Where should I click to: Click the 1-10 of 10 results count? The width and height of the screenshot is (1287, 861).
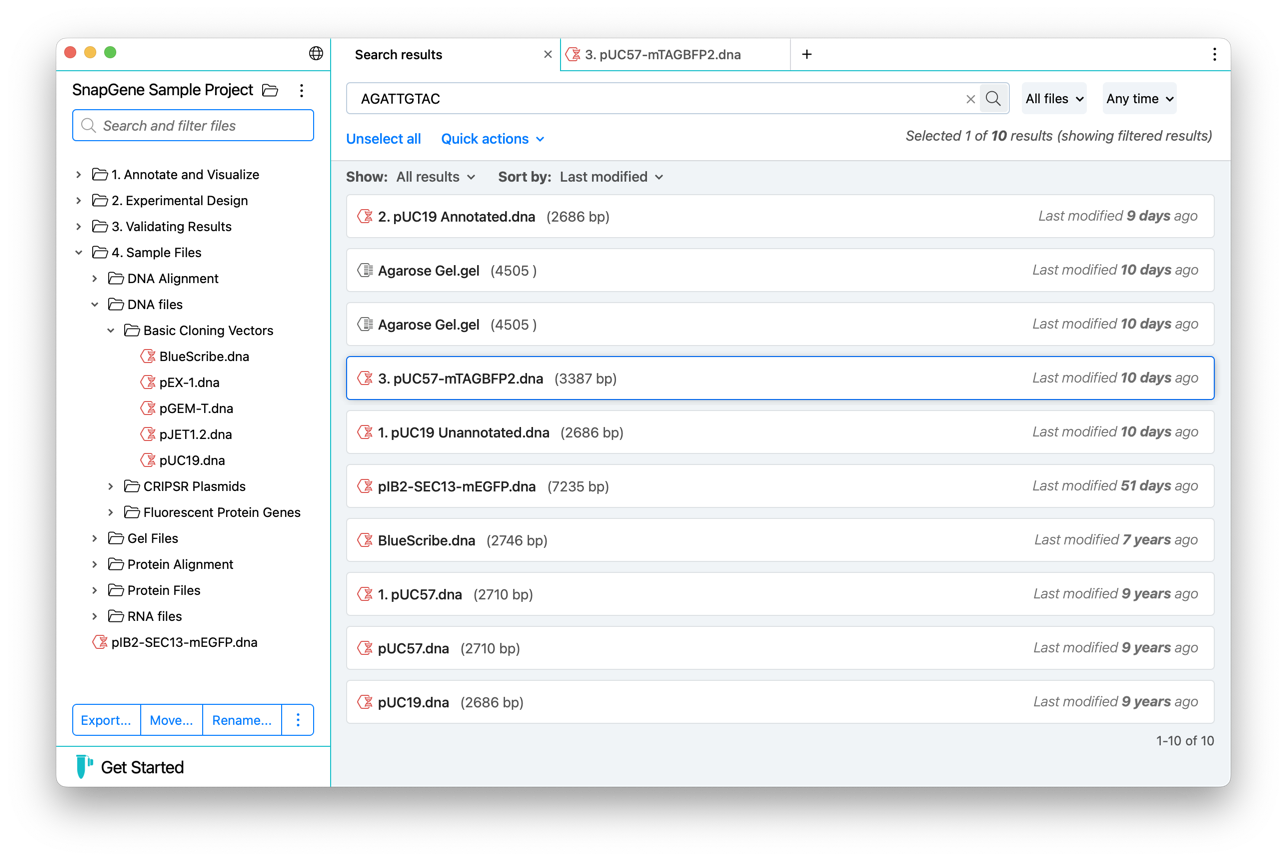(1185, 741)
